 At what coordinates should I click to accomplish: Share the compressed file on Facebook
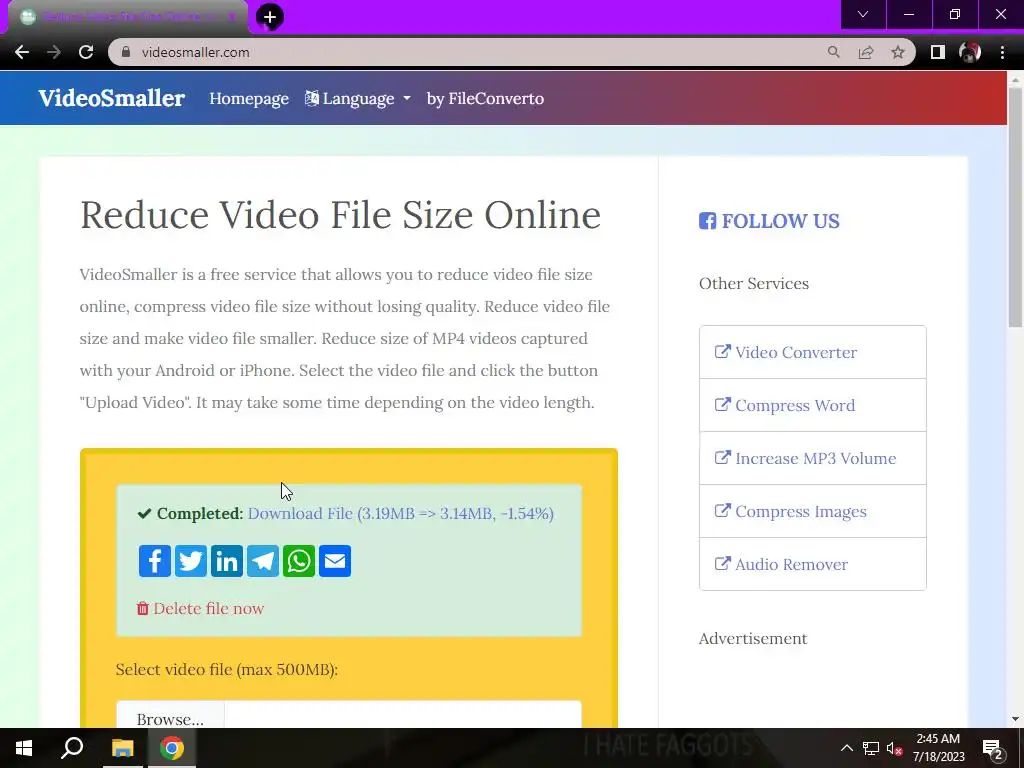click(x=155, y=561)
